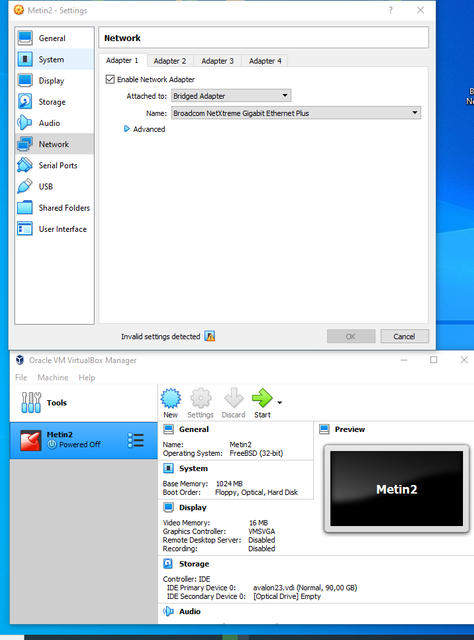Viewport: 474px width, 640px height.
Task: Open Storage settings category
Action: pyautogui.click(x=54, y=102)
